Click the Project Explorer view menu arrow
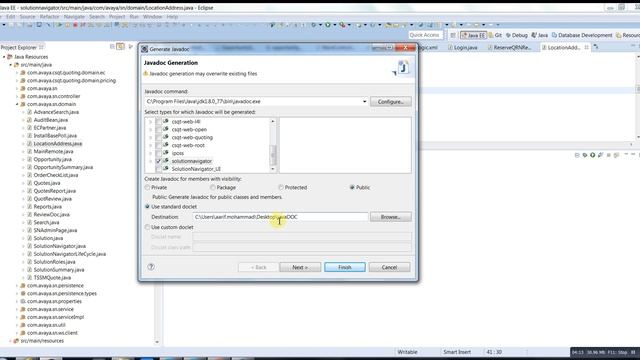640x360 pixels. click(131, 47)
